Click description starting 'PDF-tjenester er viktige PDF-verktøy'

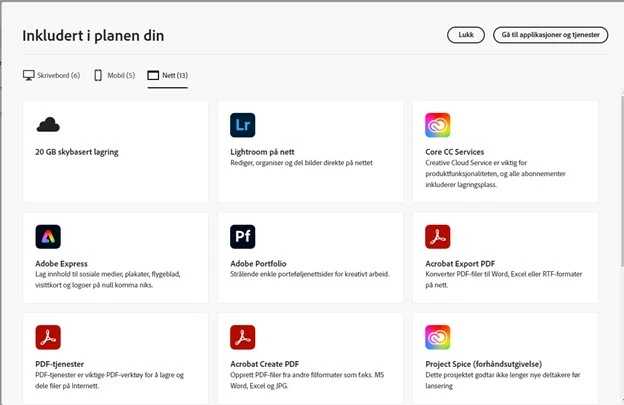(109, 380)
